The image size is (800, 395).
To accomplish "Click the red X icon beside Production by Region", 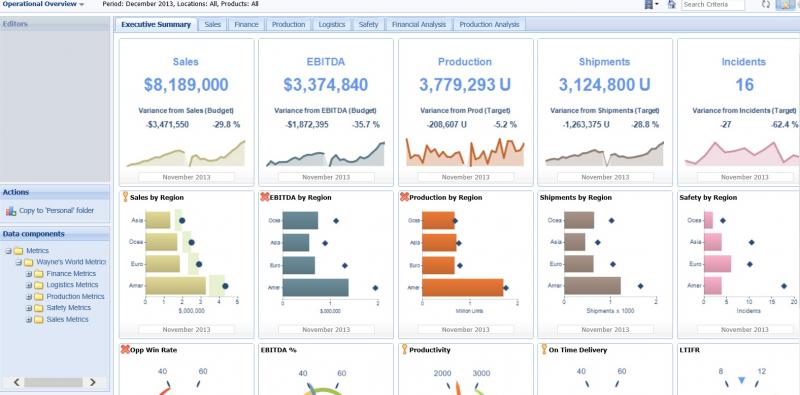I will (x=404, y=197).
